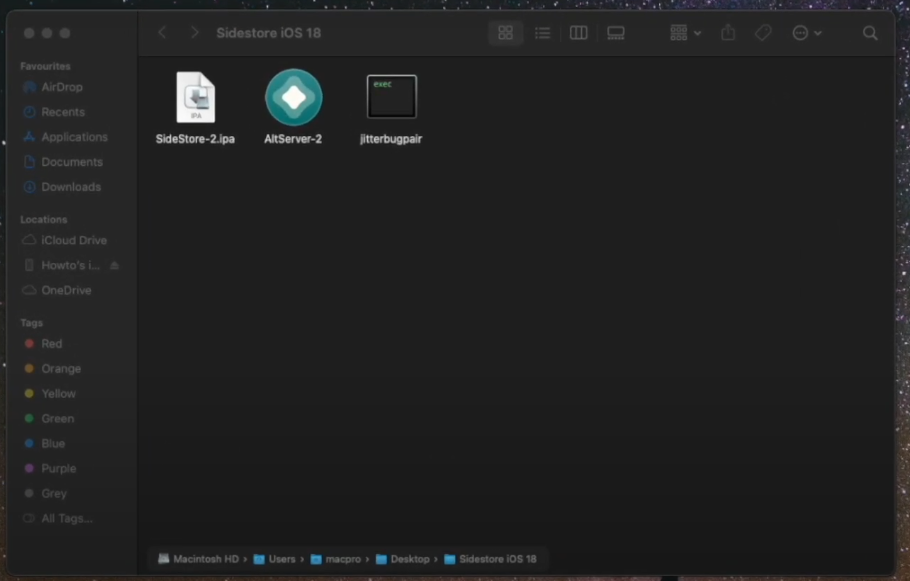The image size is (910, 581).
Task: Click the Sidestore iOS 18 window title
Action: [269, 33]
